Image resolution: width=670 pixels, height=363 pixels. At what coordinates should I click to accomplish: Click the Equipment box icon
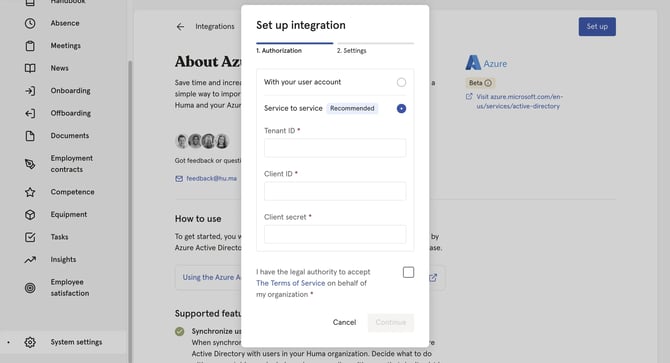pyautogui.click(x=30, y=214)
